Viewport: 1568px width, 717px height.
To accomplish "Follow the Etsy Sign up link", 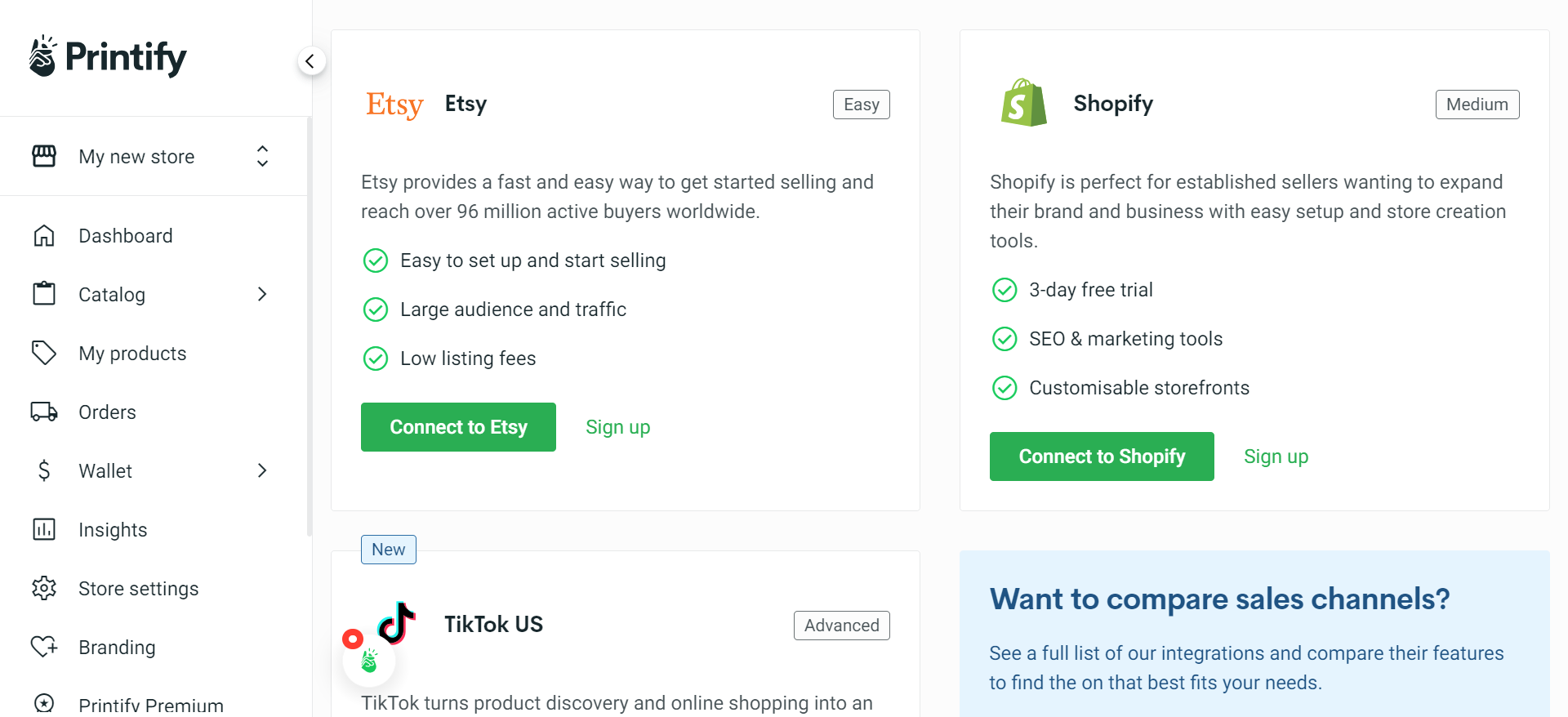I will pyautogui.click(x=618, y=427).
